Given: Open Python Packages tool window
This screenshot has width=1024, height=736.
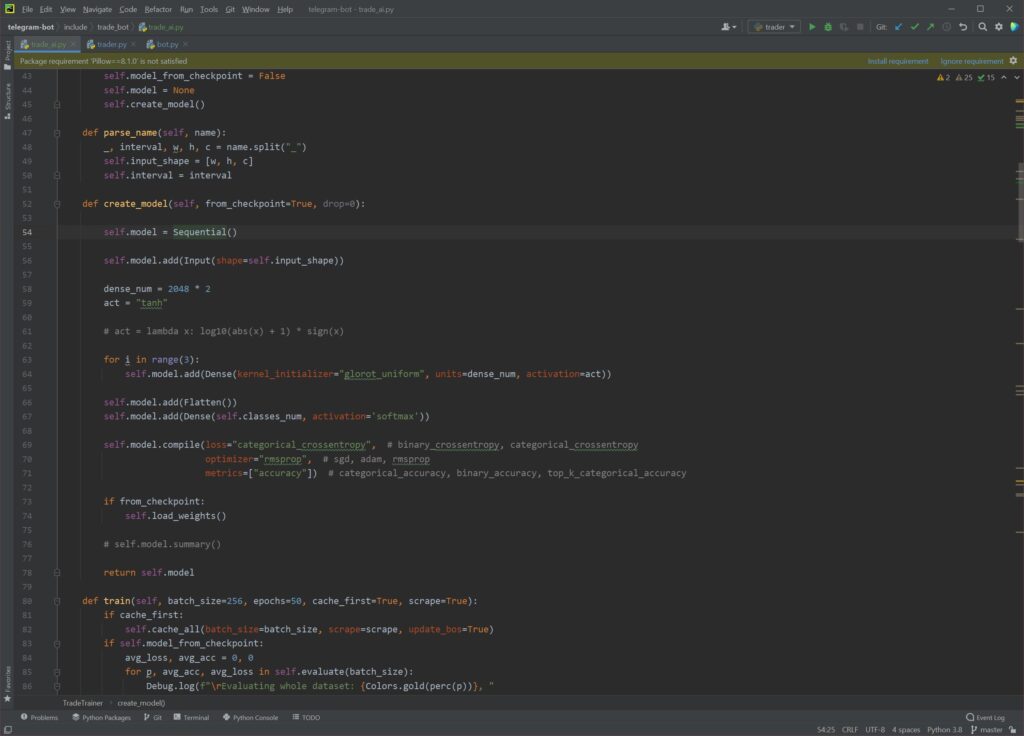Looking at the screenshot, I should [x=101, y=717].
